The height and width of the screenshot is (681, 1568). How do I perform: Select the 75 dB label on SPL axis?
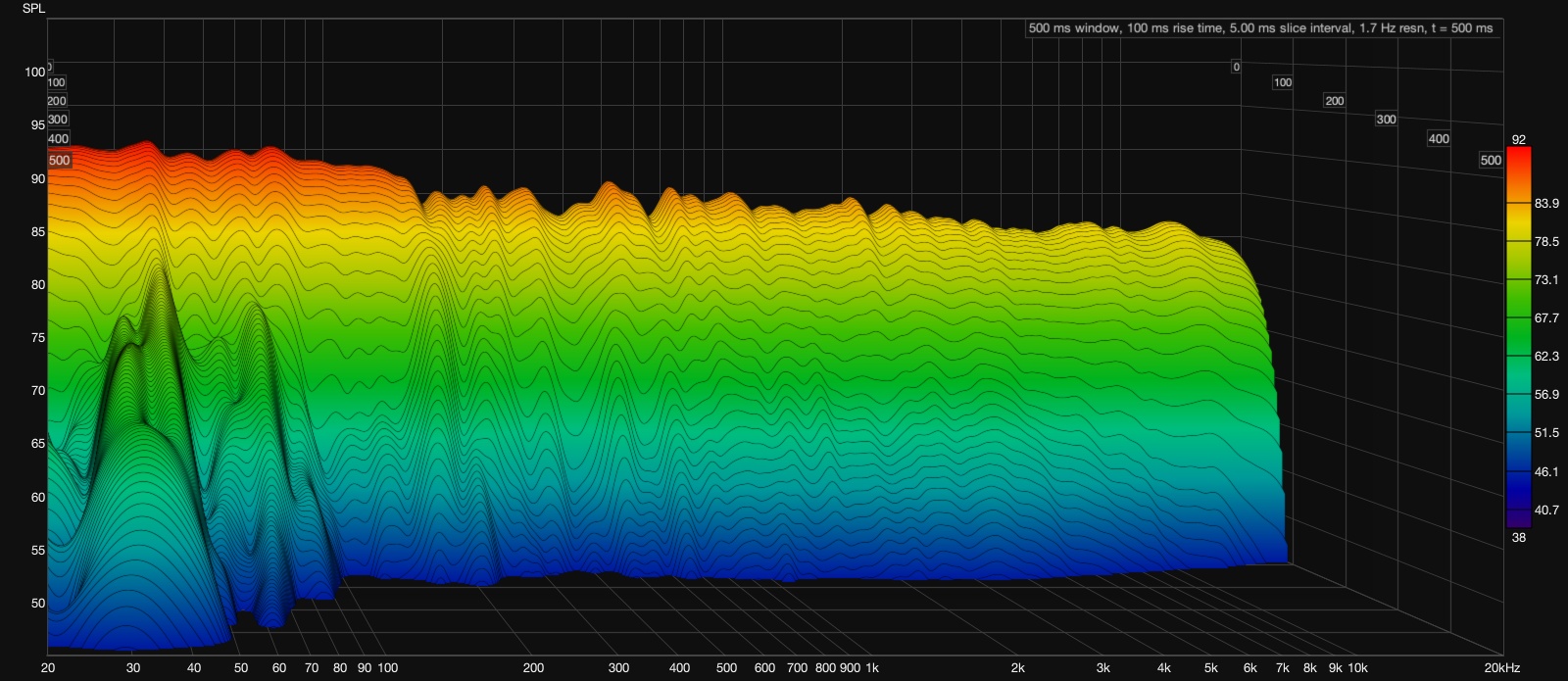[x=37, y=338]
